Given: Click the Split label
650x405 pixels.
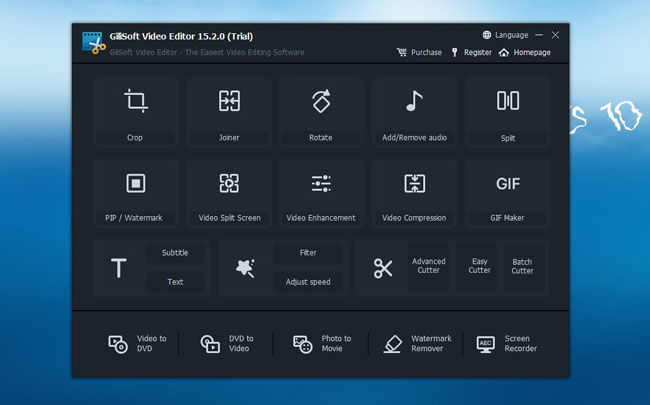Looking at the screenshot, I should 508,138.
